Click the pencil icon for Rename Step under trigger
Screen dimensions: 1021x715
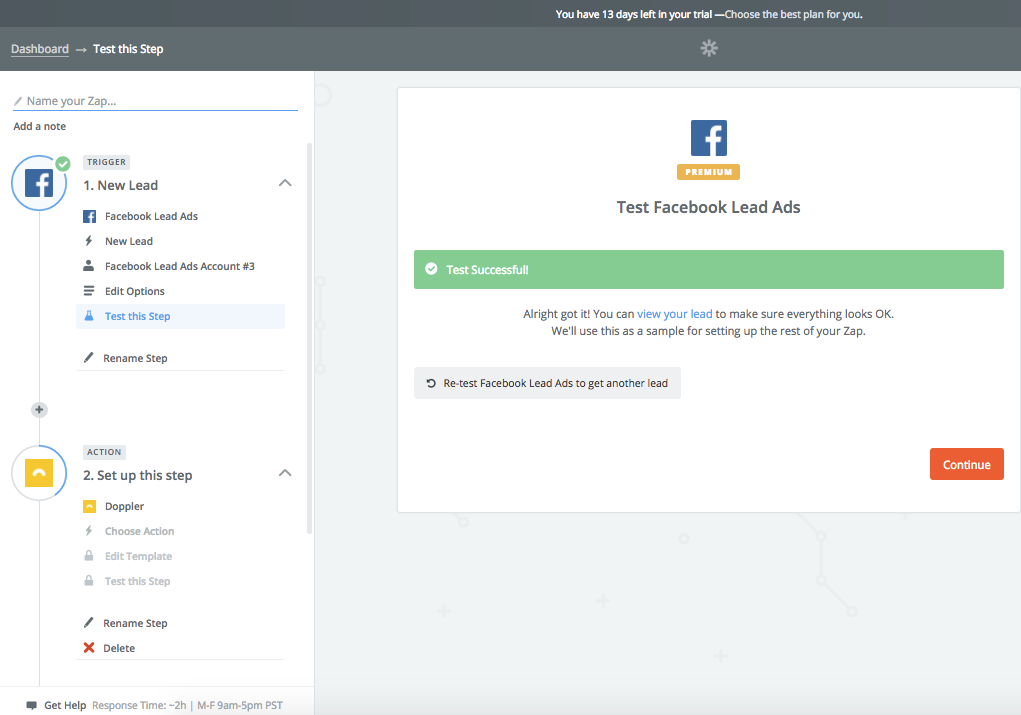(89, 358)
